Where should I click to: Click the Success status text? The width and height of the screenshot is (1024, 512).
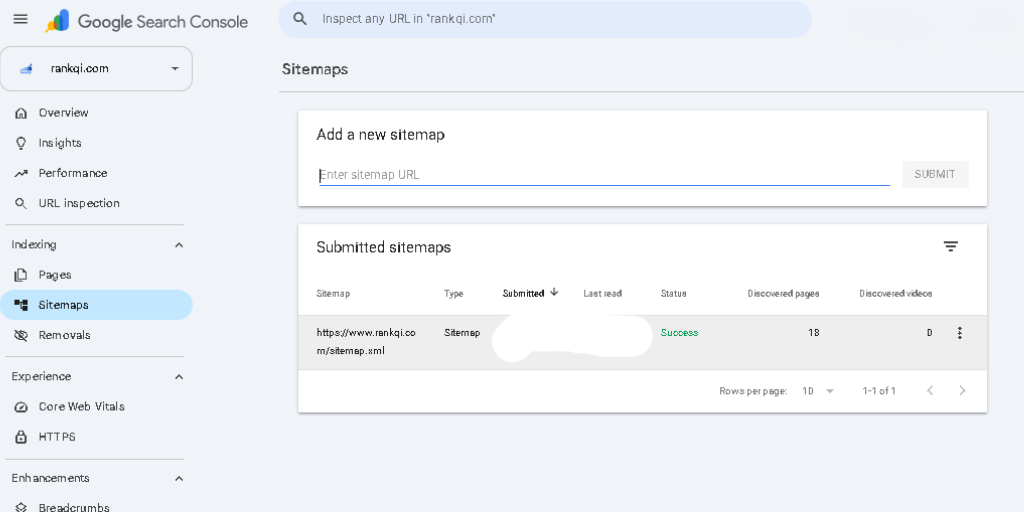click(x=679, y=333)
